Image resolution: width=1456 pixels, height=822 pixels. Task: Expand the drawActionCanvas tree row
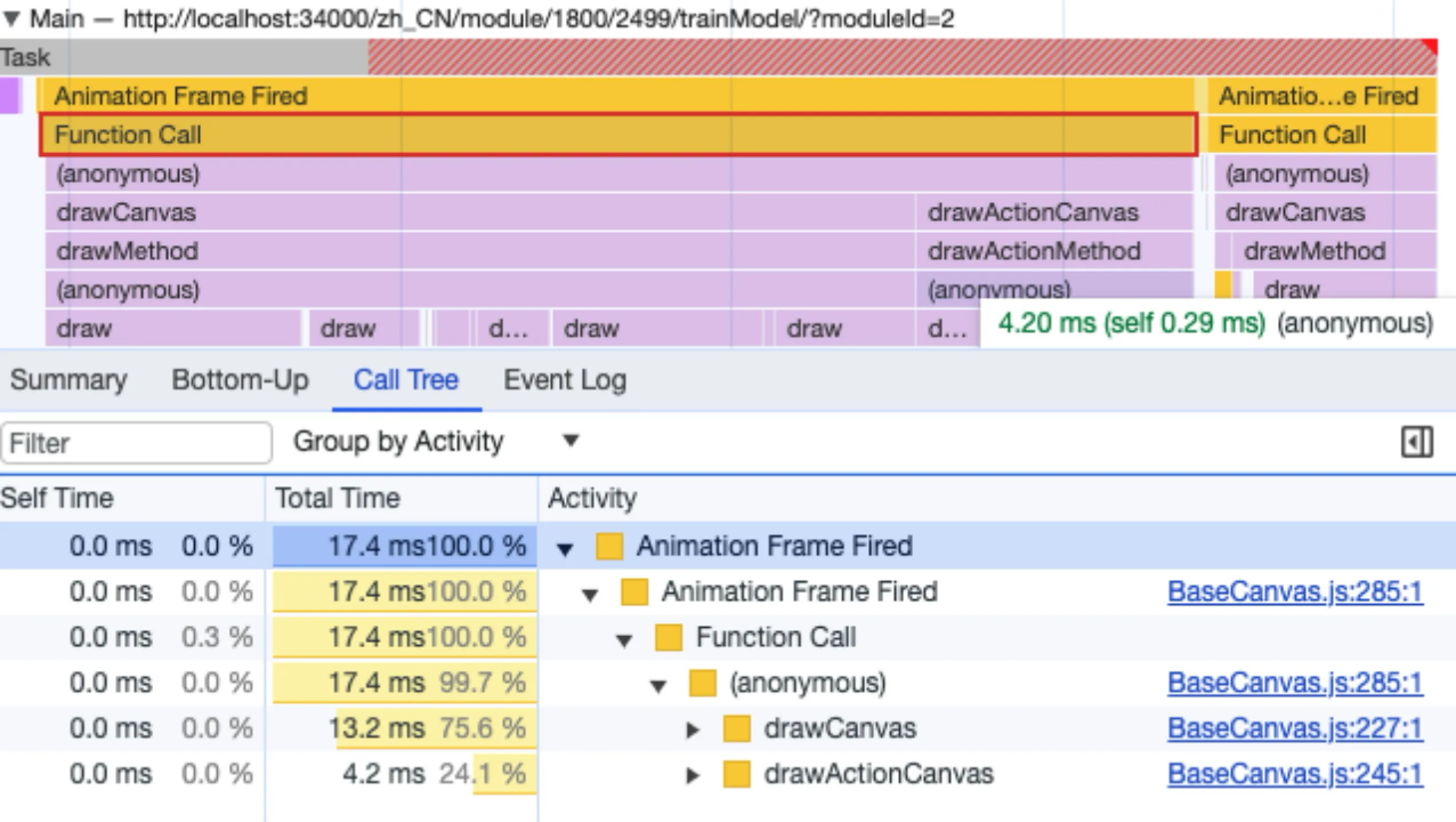click(692, 775)
